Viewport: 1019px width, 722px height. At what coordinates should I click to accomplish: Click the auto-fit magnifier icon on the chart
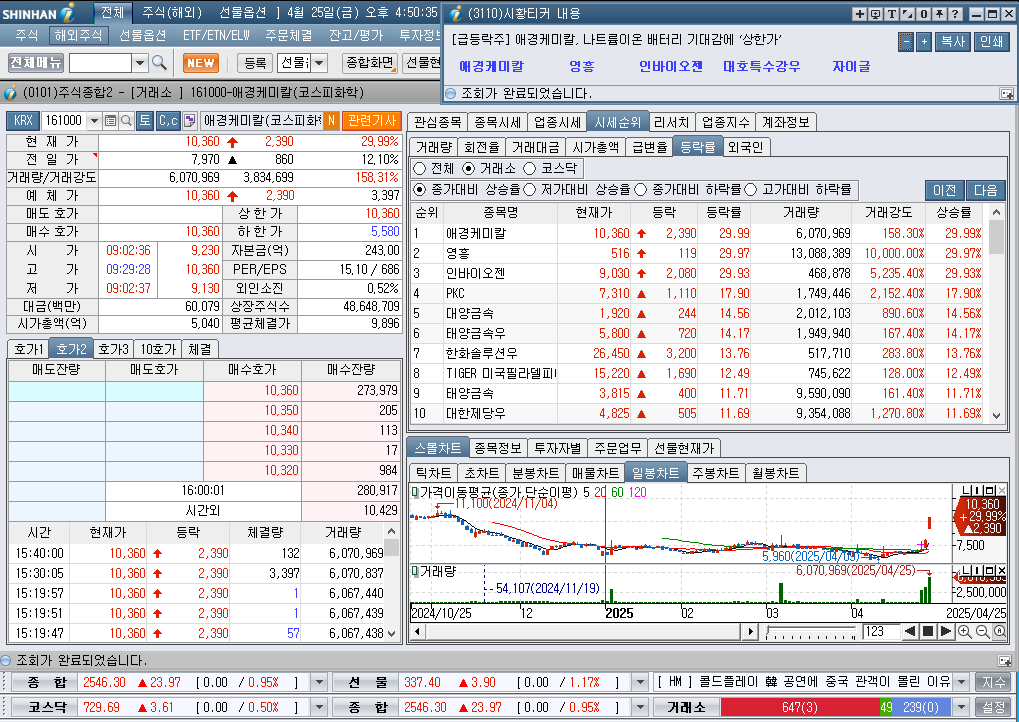[1000, 632]
